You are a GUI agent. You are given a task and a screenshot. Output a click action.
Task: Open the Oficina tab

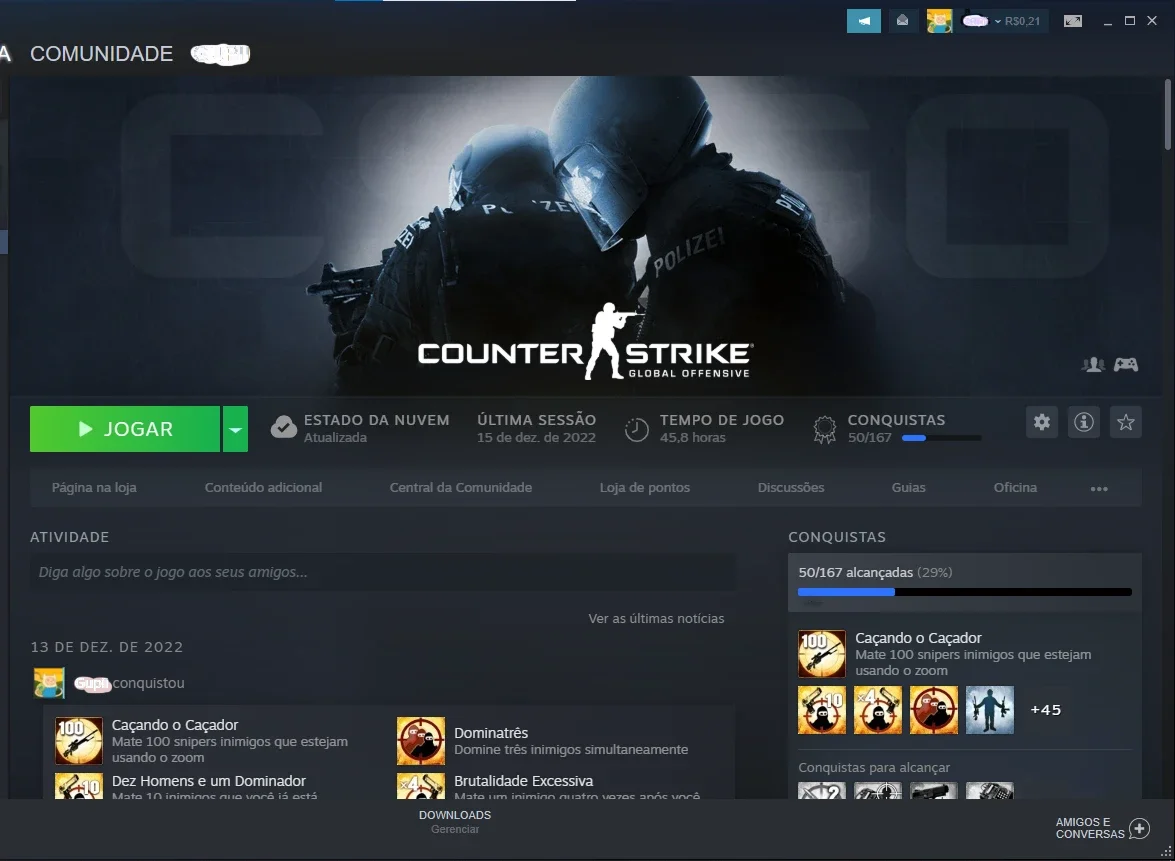[1015, 487]
